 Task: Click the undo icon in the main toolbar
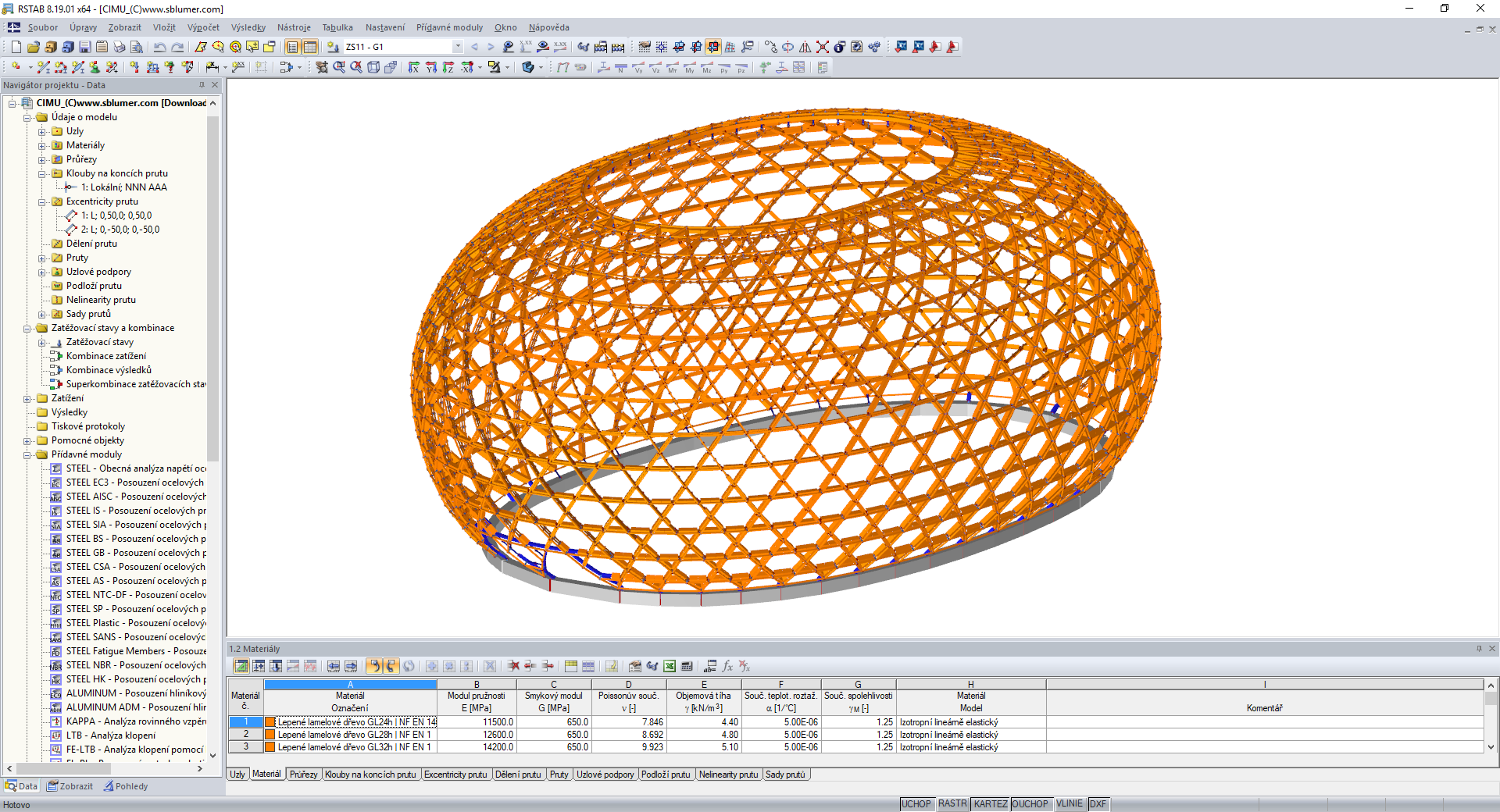click(161, 47)
